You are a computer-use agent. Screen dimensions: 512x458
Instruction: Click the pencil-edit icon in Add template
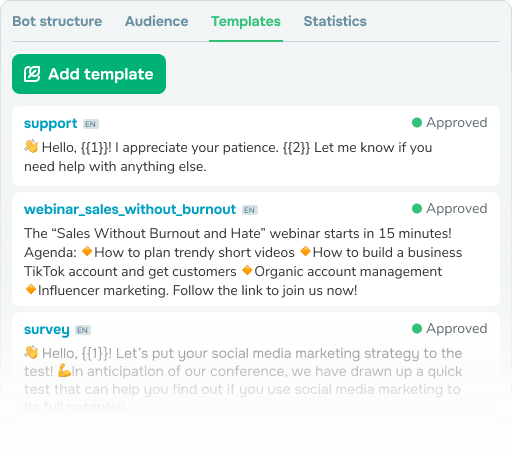(x=32, y=74)
